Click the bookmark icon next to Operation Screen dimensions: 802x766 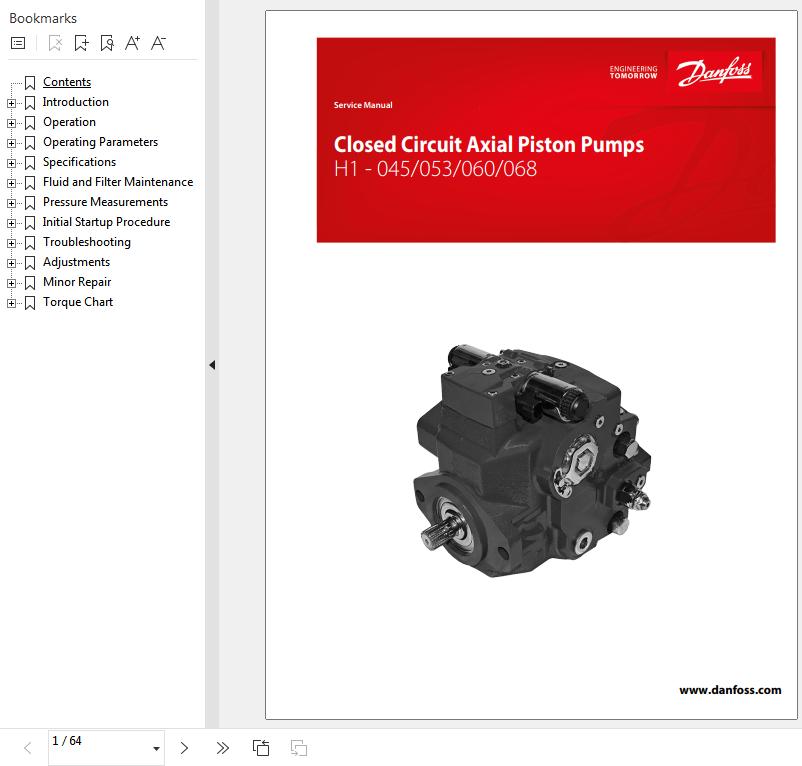pyautogui.click(x=30, y=123)
